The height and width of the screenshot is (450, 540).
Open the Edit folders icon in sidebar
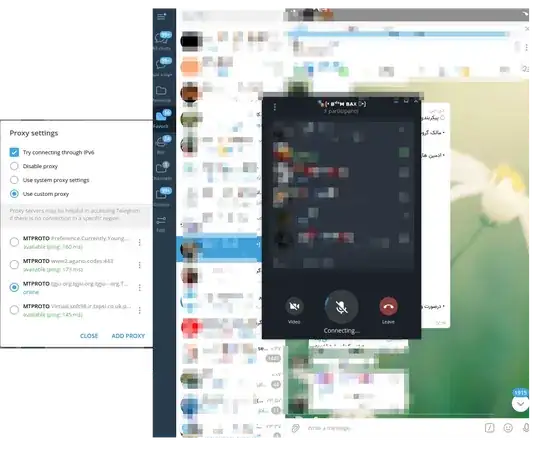click(x=161, y=223)
